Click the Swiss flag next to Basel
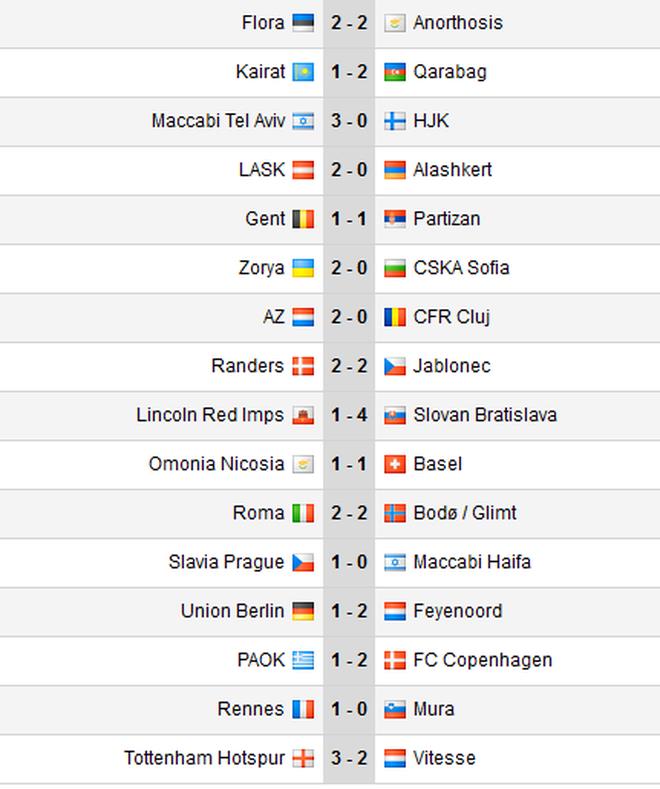 (394, 464)
